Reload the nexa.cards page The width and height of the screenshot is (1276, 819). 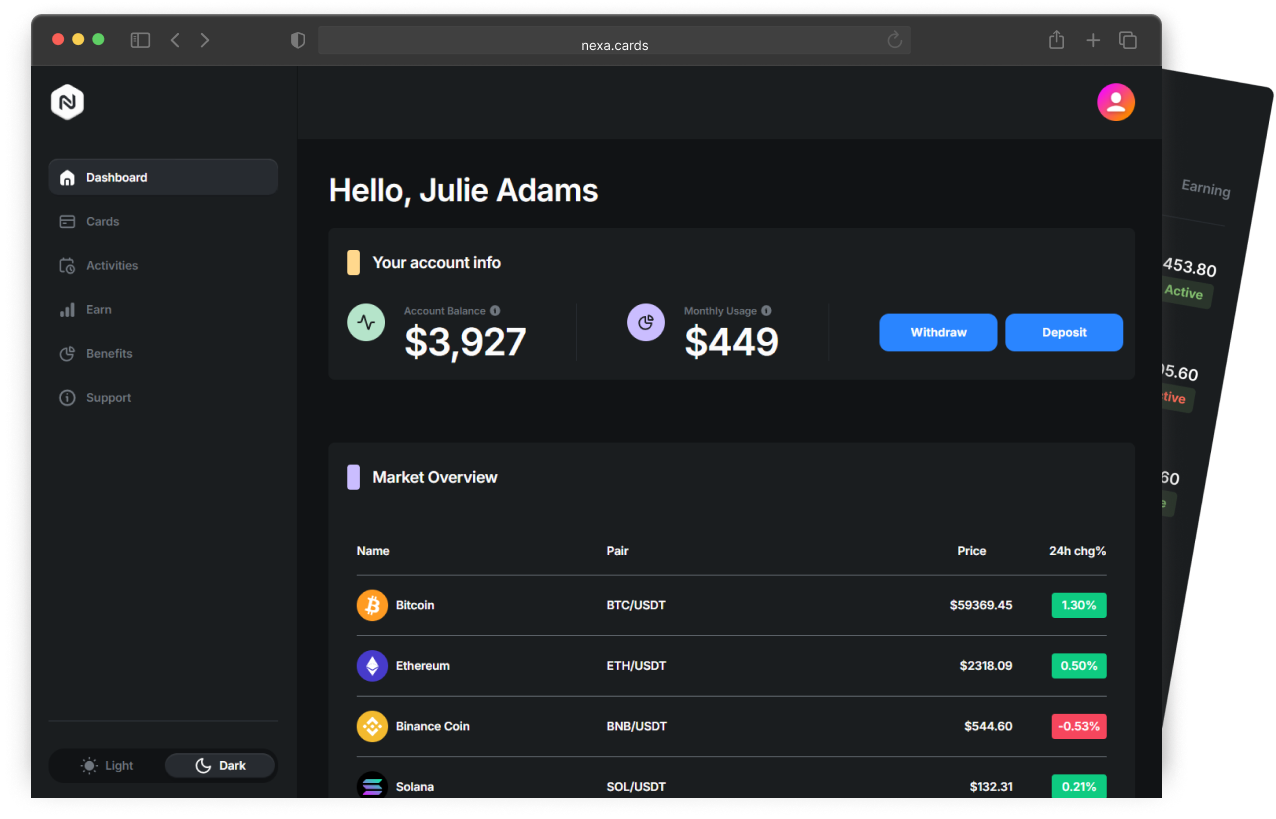click(x=895, y=40)
